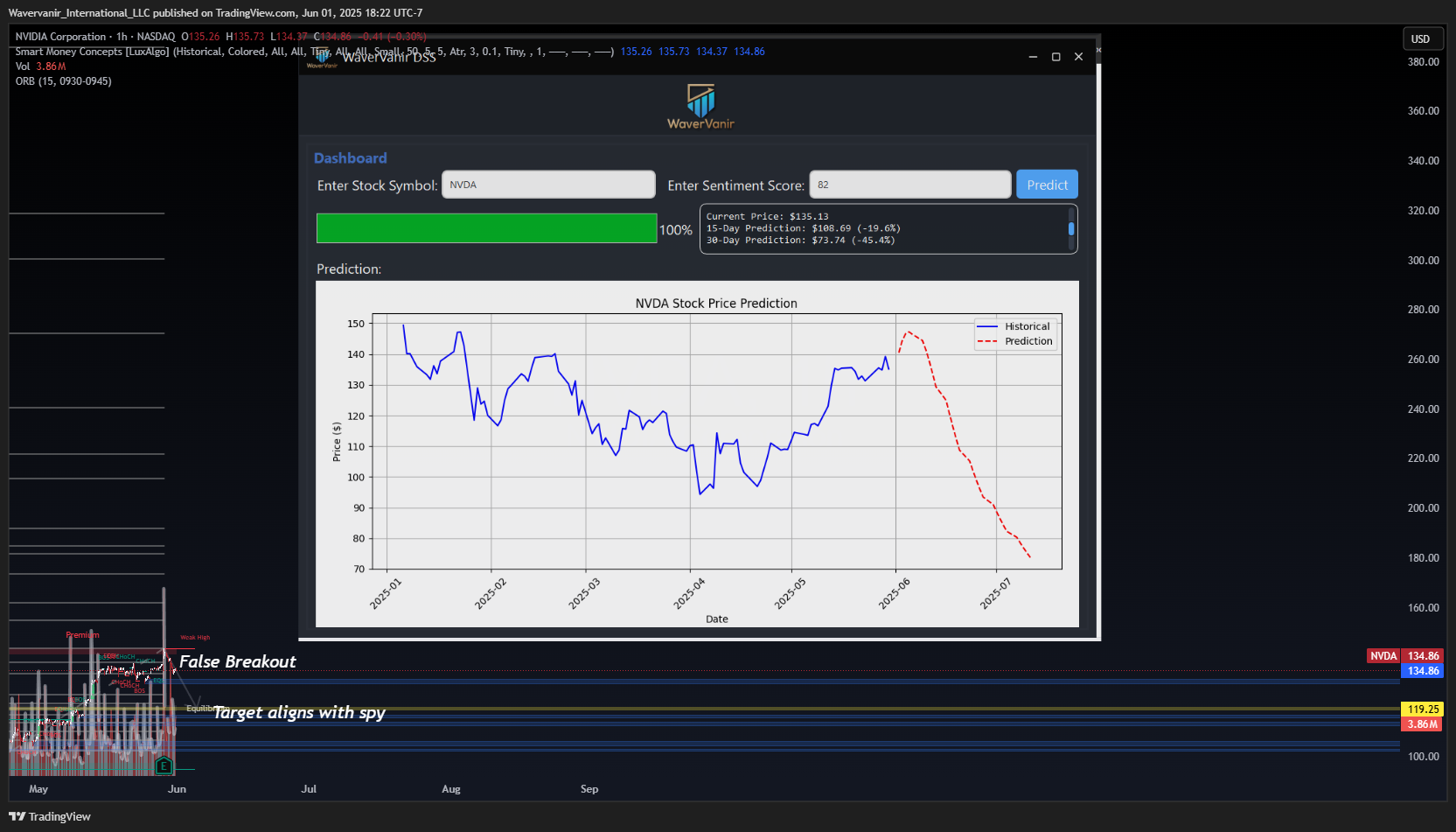
Task: Click the '30-Day Prediction: $73.74' line
Action: point(800,240)
